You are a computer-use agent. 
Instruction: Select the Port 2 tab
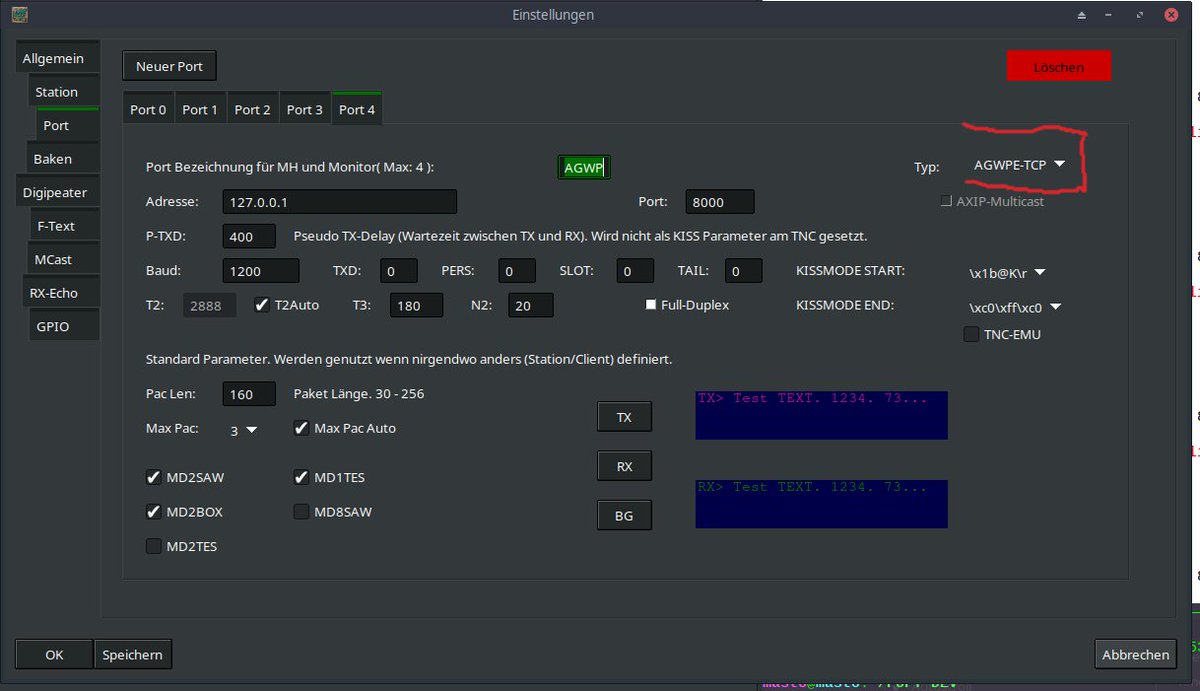[252, 108]
